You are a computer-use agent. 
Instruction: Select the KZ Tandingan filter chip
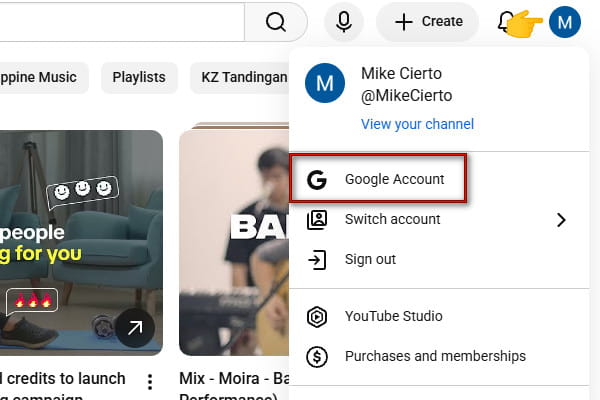click(241, 77)
